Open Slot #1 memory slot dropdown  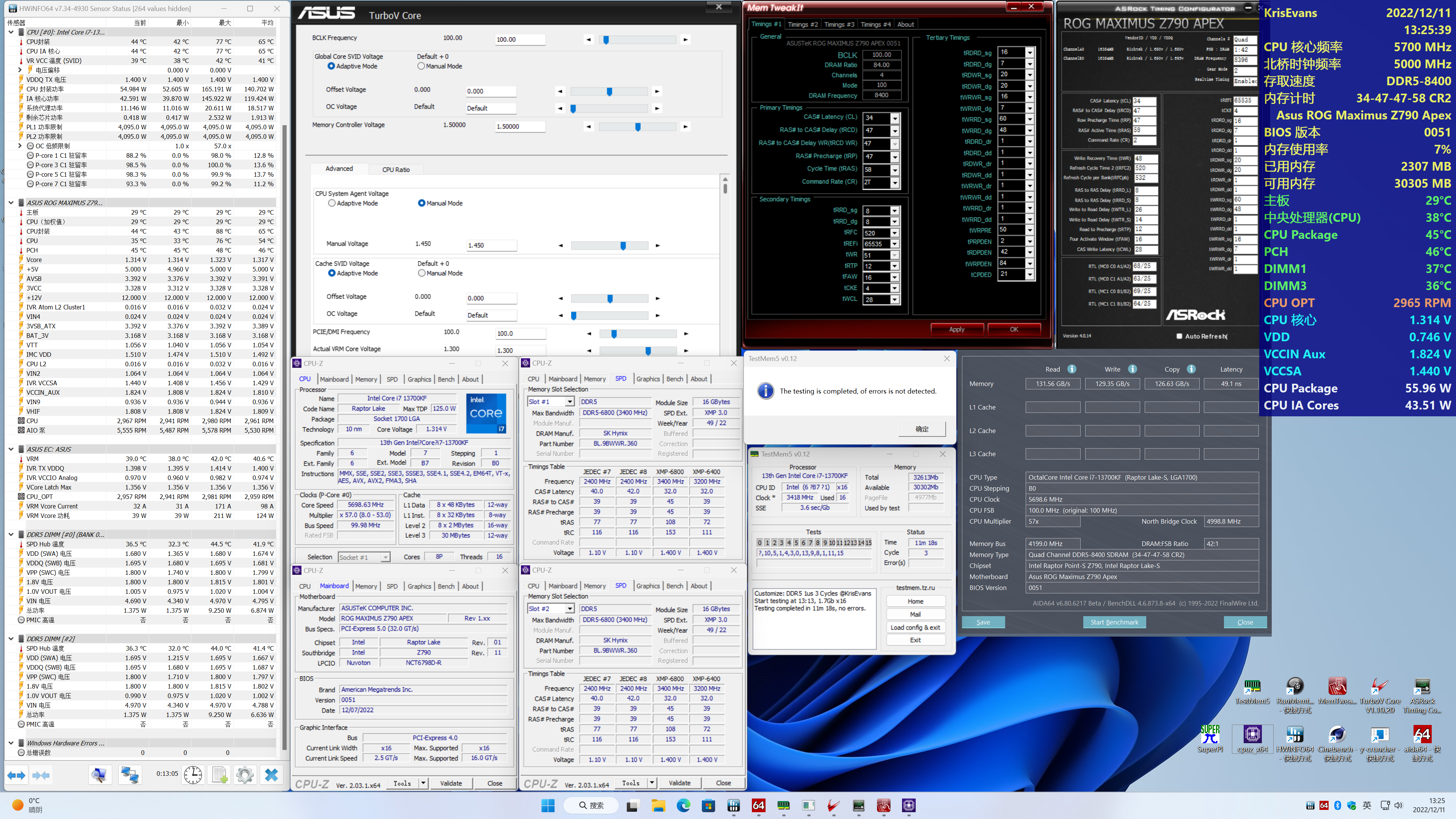click(x=570, y=402)
